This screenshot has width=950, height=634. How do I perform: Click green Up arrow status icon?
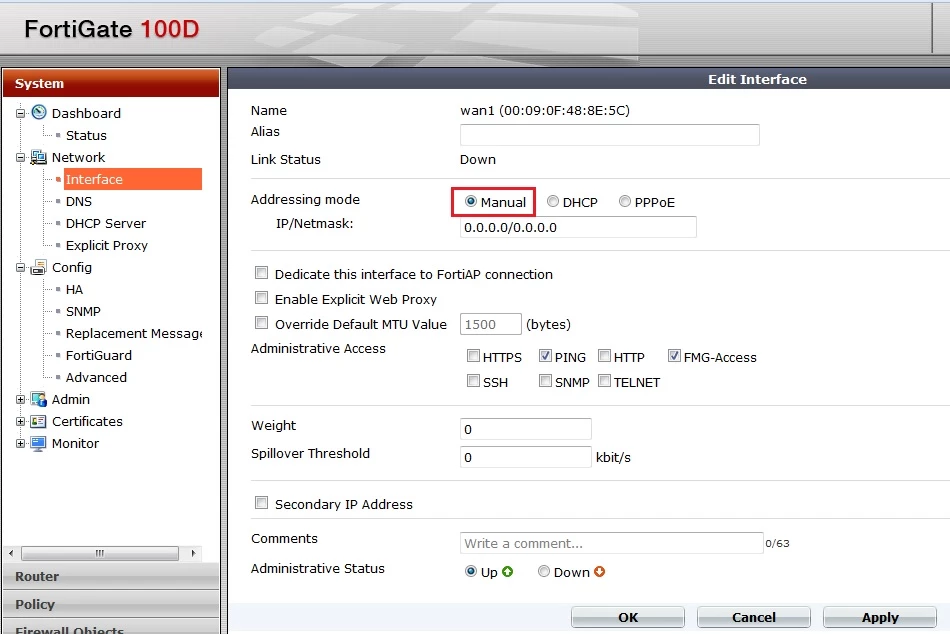[x=508, y=572]
